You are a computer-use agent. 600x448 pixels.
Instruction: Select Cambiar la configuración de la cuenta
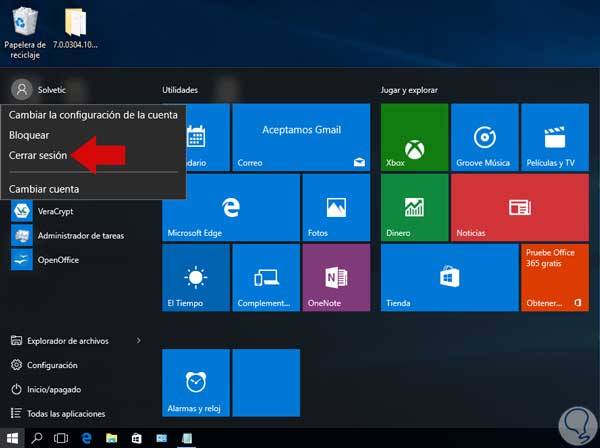(x=93, y=115)
